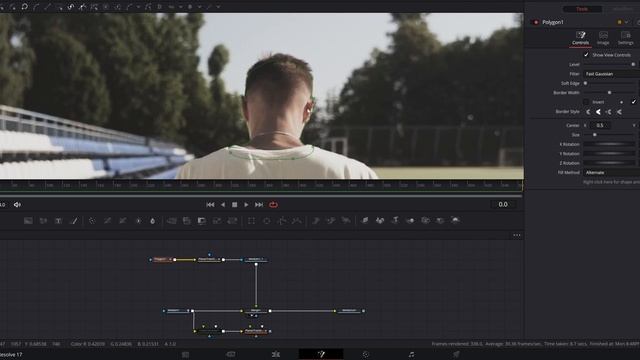The width and height of the screenshot is (640, 360).
Task: Add a Camera 3D node
Action: [425, 221]
